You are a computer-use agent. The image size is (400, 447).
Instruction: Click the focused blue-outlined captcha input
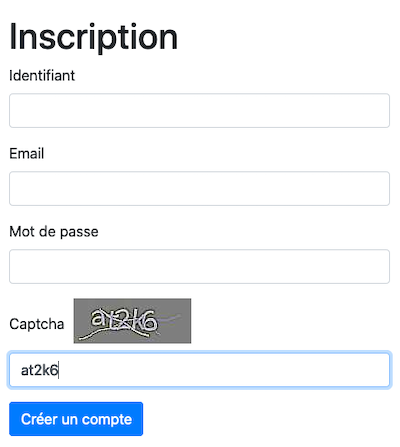coord(199,370)
